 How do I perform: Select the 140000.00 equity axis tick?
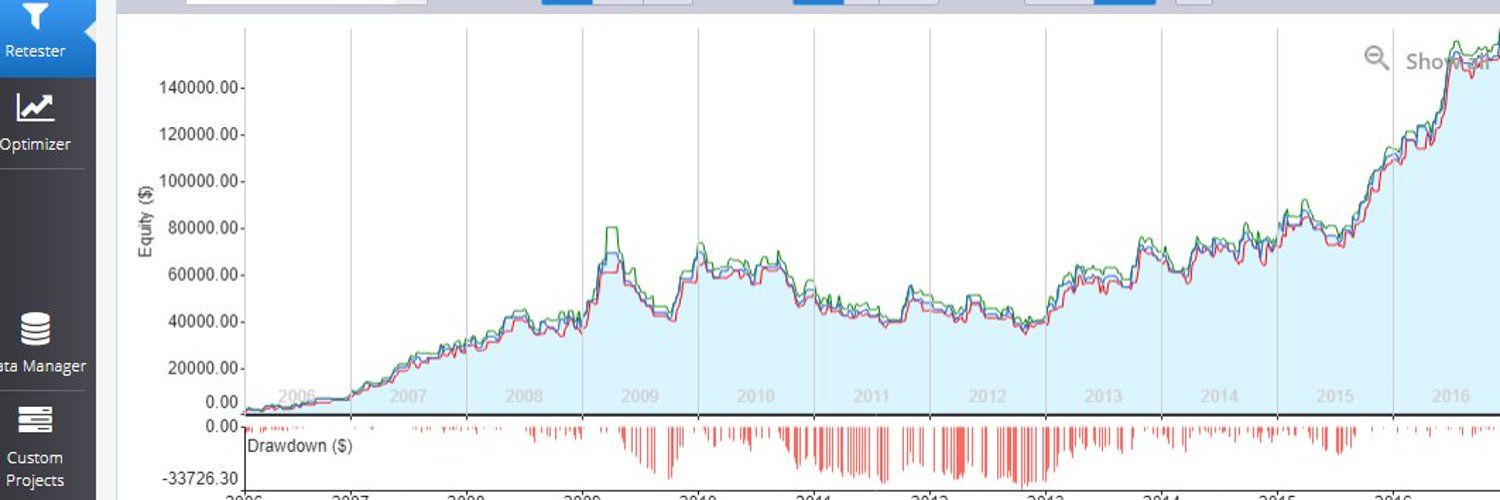coord(199,88)
